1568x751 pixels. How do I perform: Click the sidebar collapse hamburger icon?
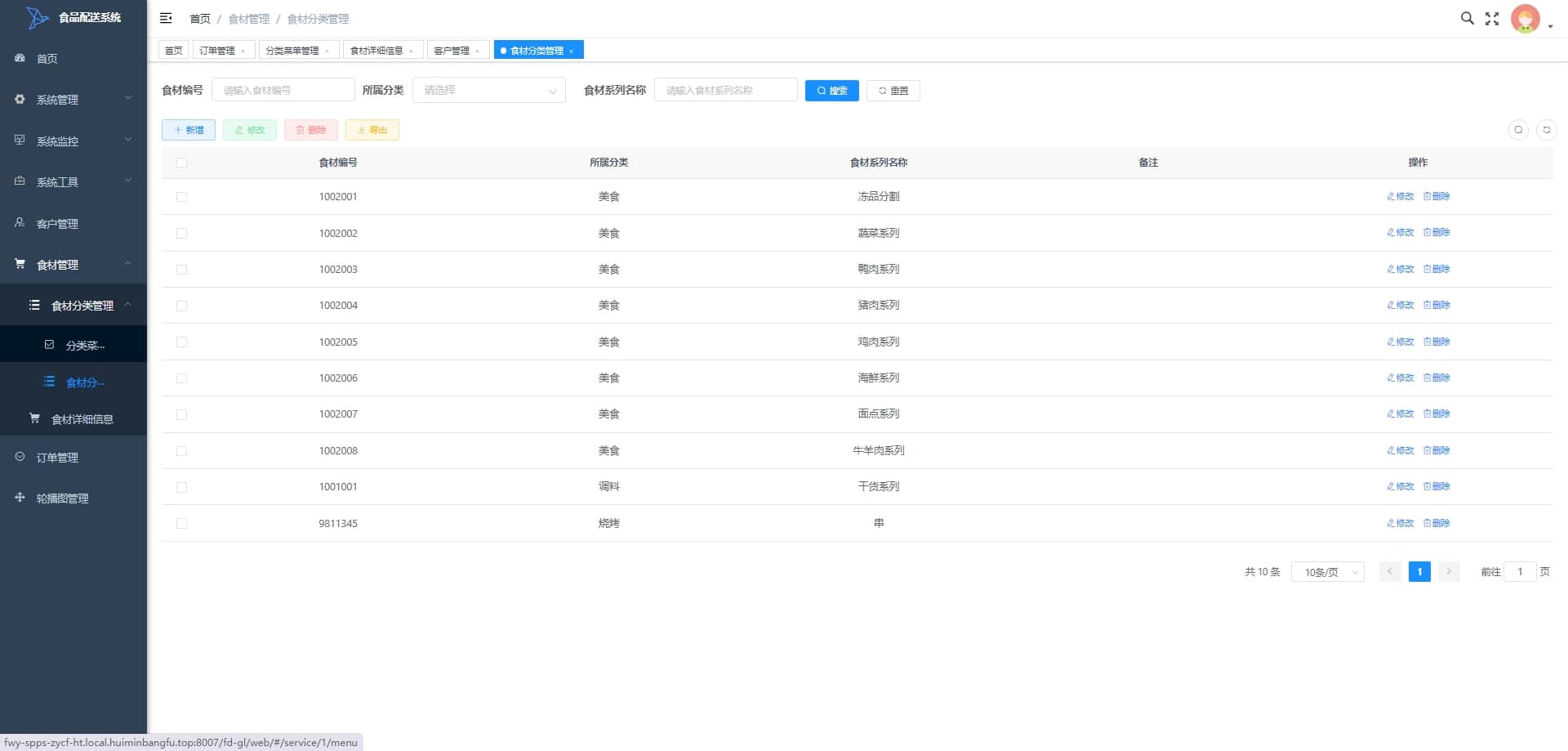click(166, 18)
